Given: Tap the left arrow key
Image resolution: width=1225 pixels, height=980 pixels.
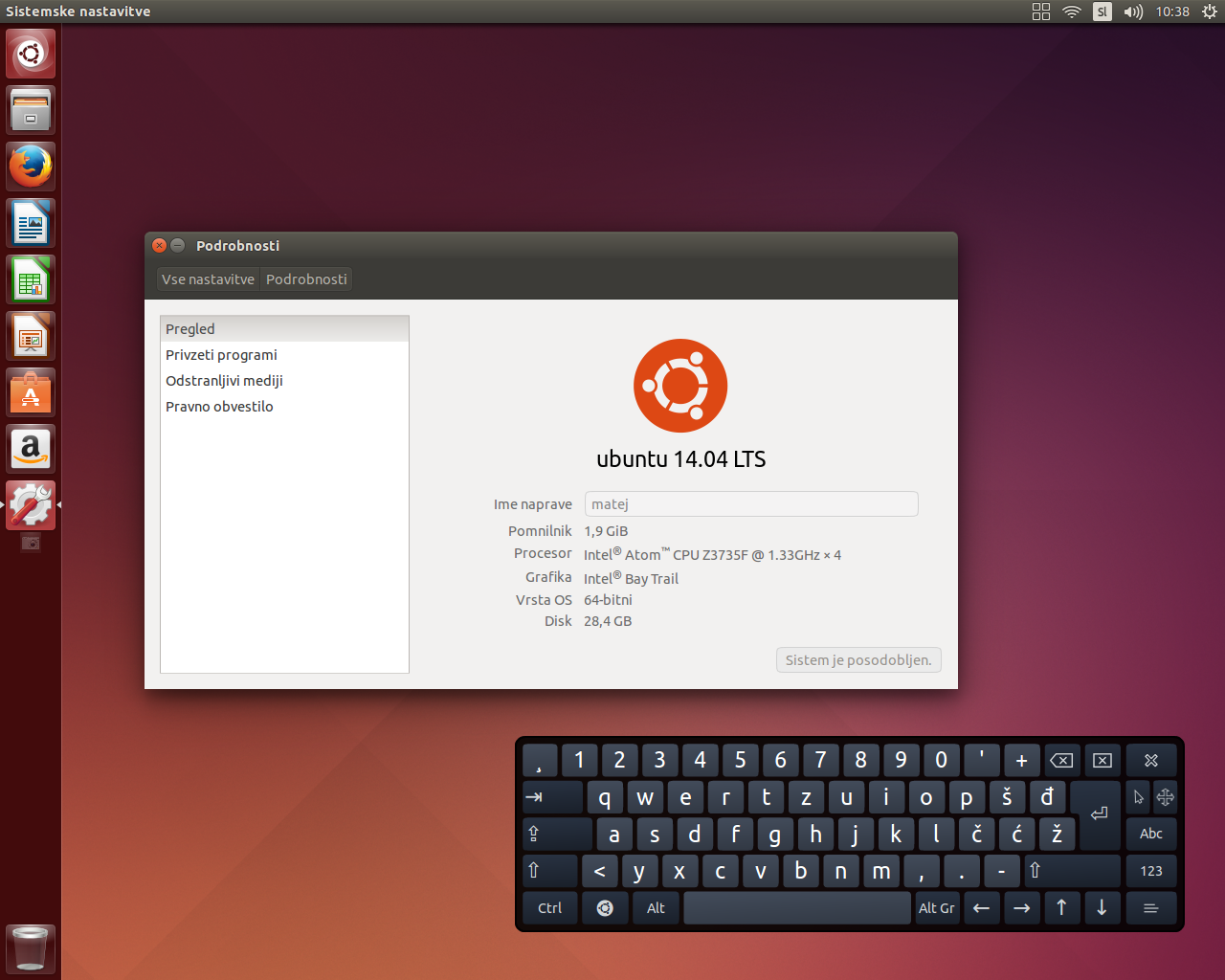Looking at the screenshot, I should [x=981, y=908].
